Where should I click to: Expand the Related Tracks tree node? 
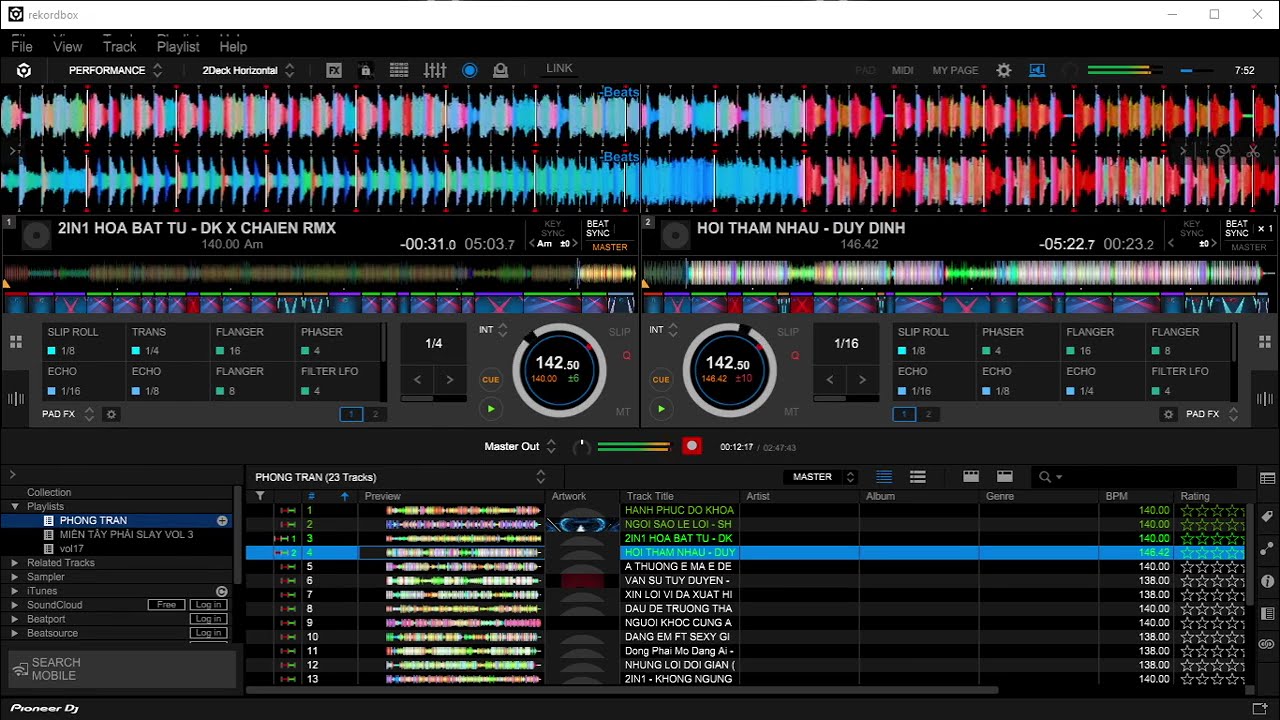(x=15, y=563)
